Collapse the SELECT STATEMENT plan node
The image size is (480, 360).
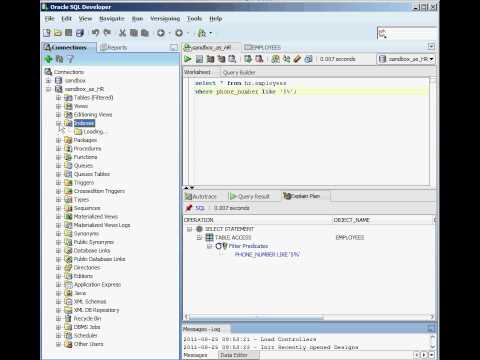[189, 229]
